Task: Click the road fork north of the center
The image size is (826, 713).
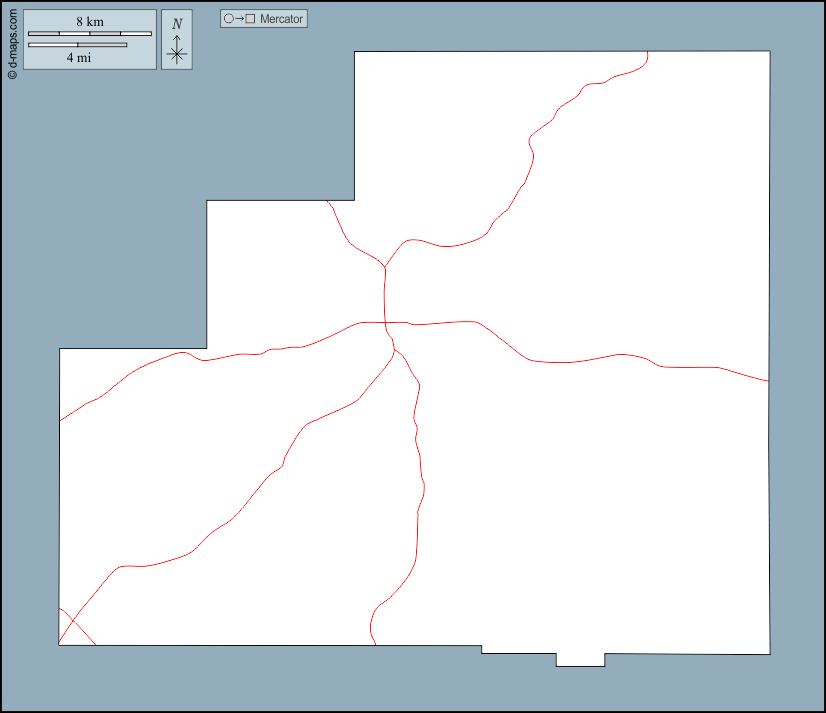Action: tap(385, 267)
